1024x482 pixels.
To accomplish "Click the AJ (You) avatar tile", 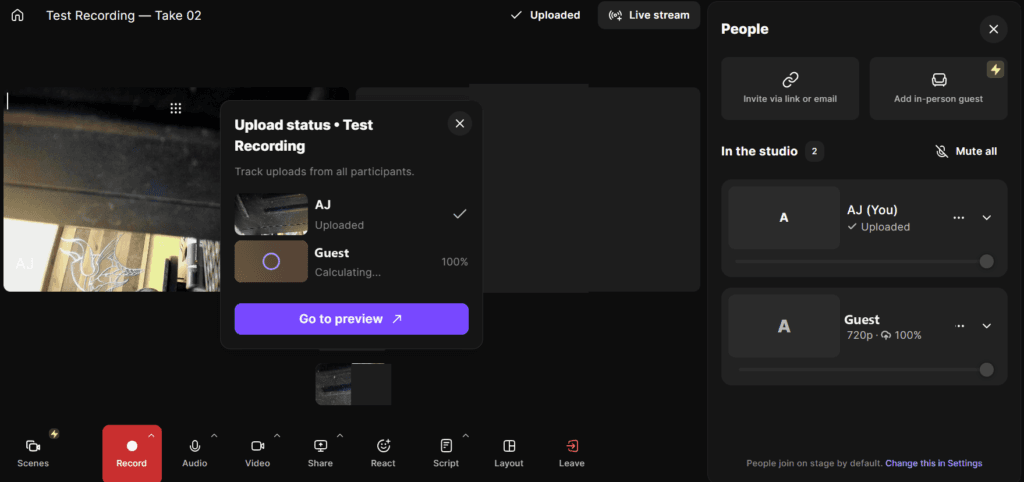I will (784, 217).
